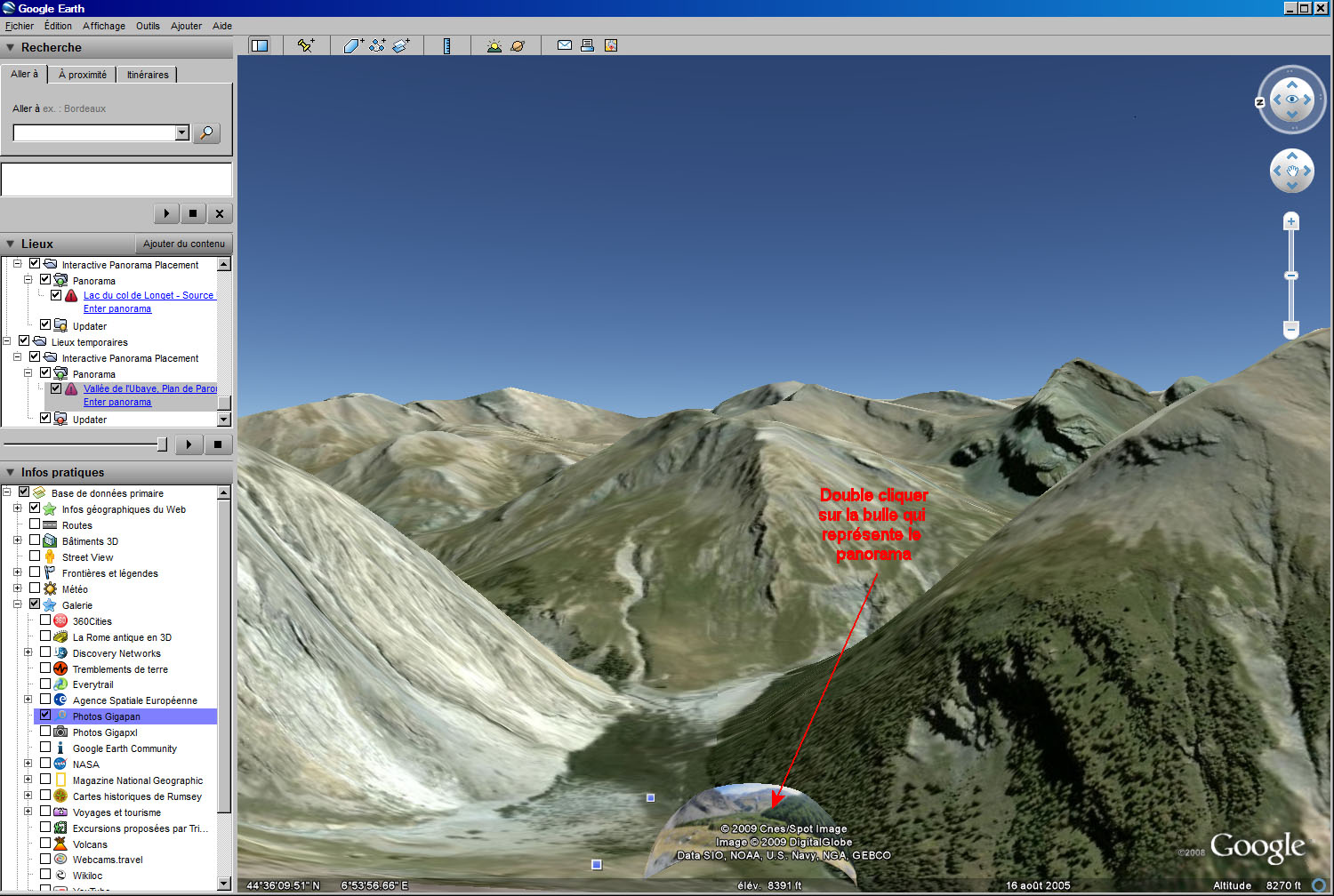
Task: Collapse the Lieux panel
Action: [x=11, y=244]
